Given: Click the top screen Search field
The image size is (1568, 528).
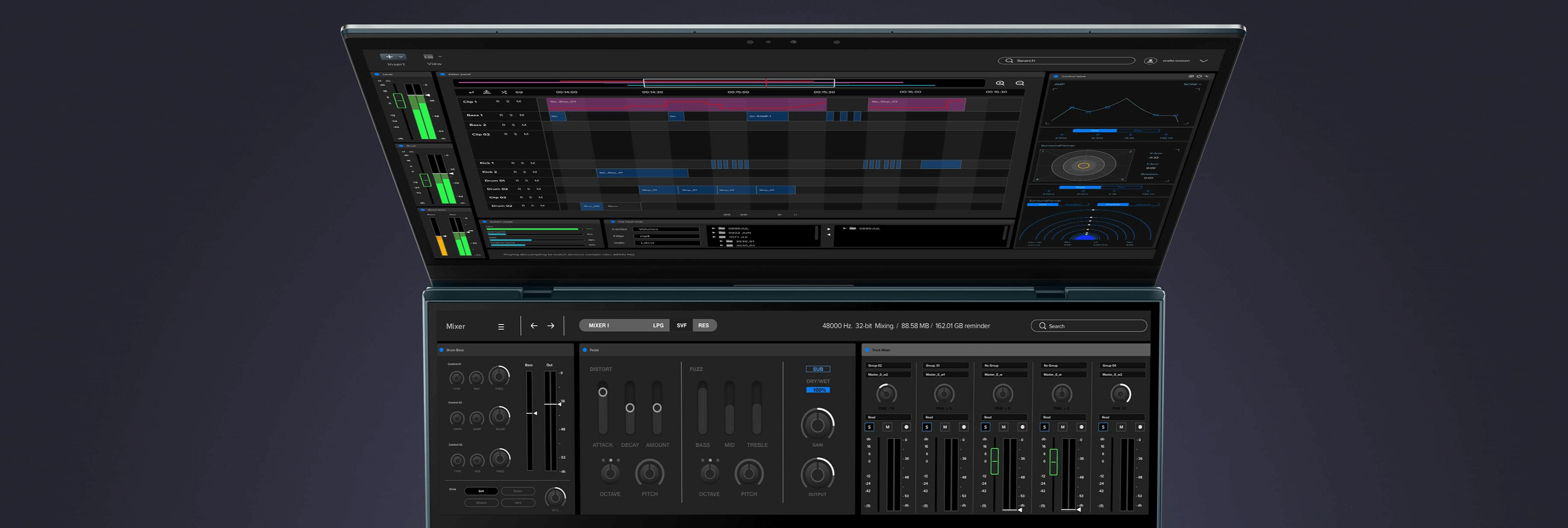Looking at the screenshot, I should (1066, 61).
